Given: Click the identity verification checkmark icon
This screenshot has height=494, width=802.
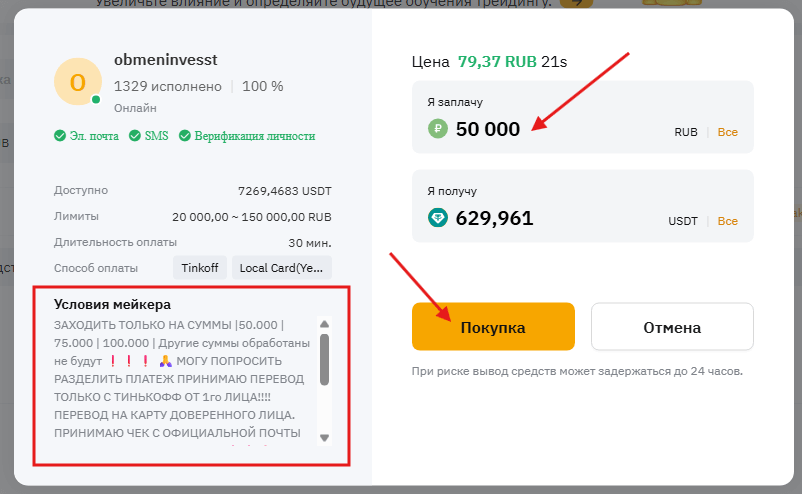Looking at the screenshot, I should point(184,136).
